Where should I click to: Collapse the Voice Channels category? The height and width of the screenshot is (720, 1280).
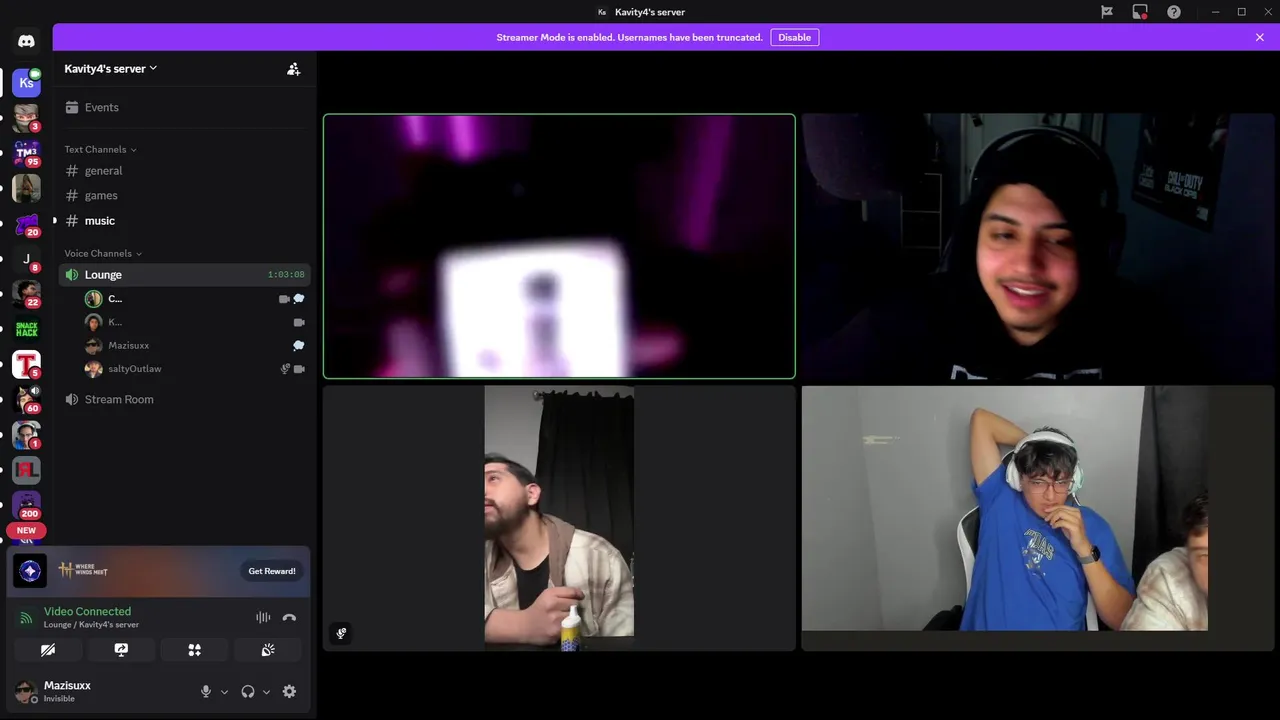point(103,253)
